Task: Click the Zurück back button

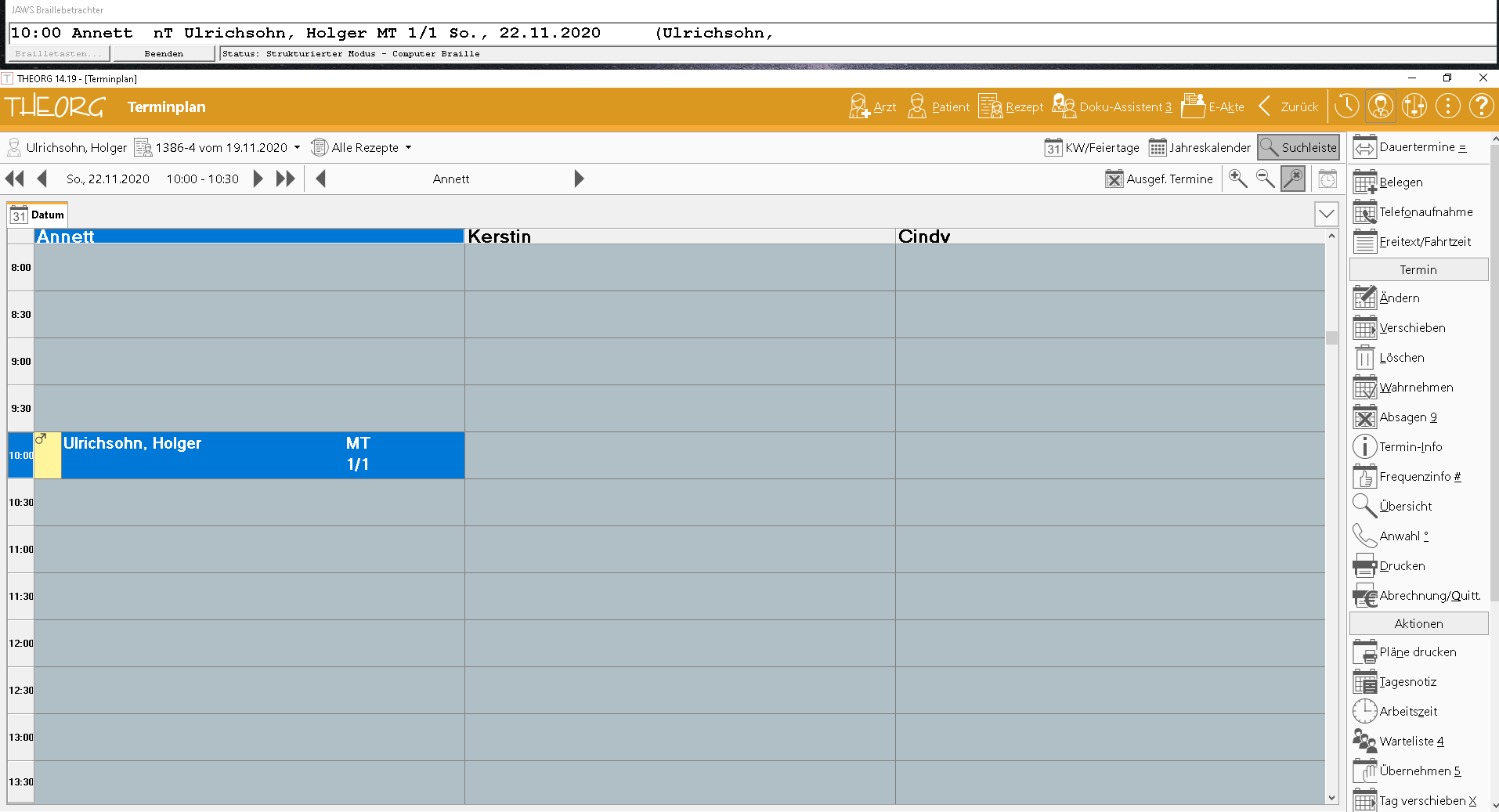Action: tap(1288, 106)
